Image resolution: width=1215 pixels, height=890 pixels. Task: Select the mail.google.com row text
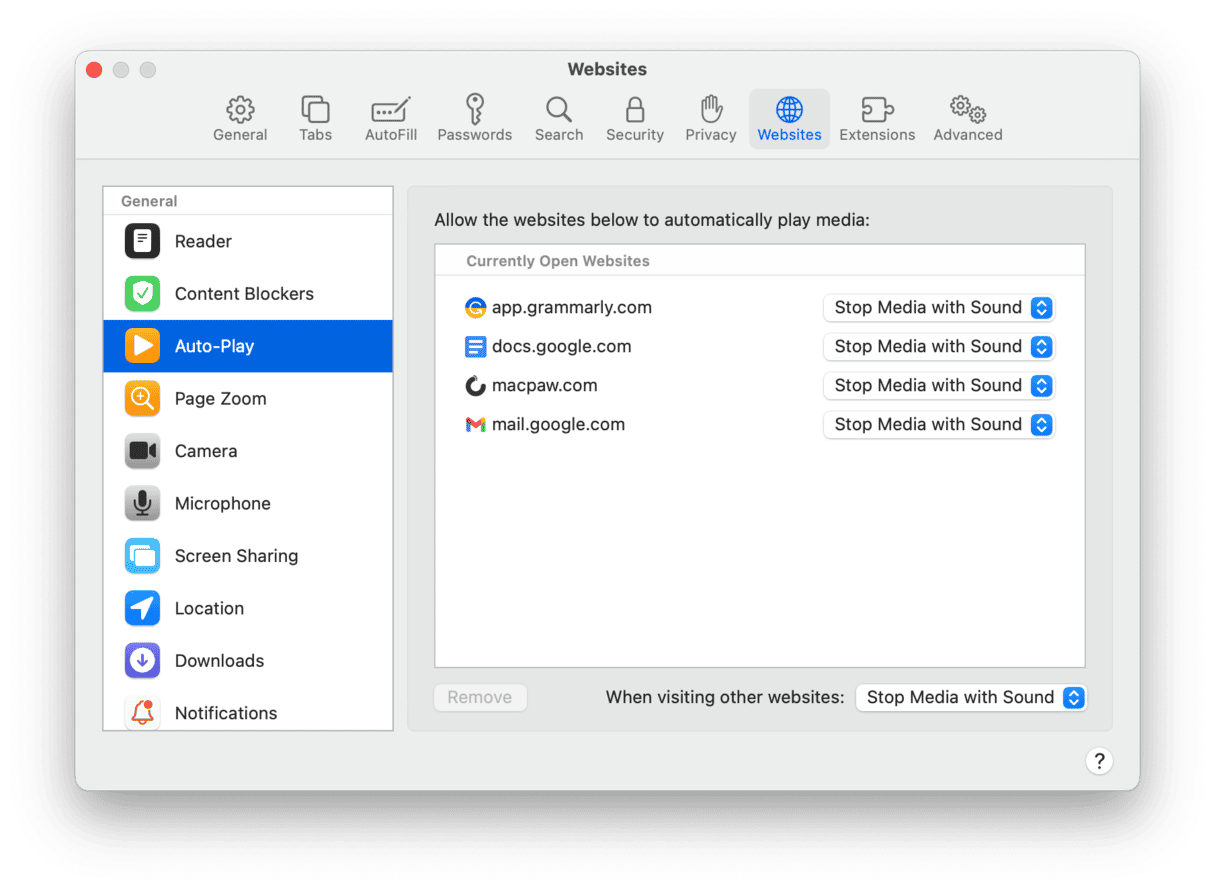click(558, 425)
